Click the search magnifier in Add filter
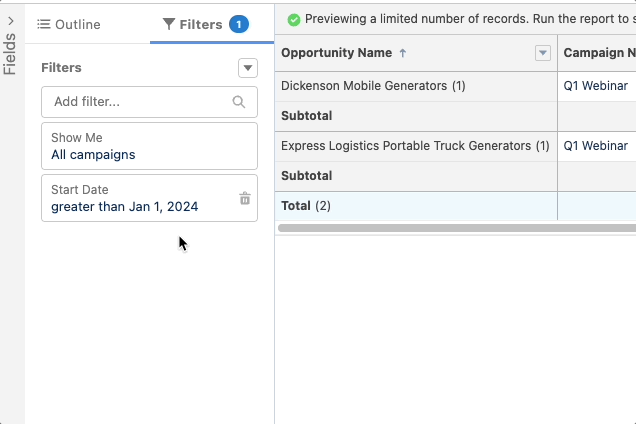This screenshot has width=636, height=424. click(x=239, y=102)
